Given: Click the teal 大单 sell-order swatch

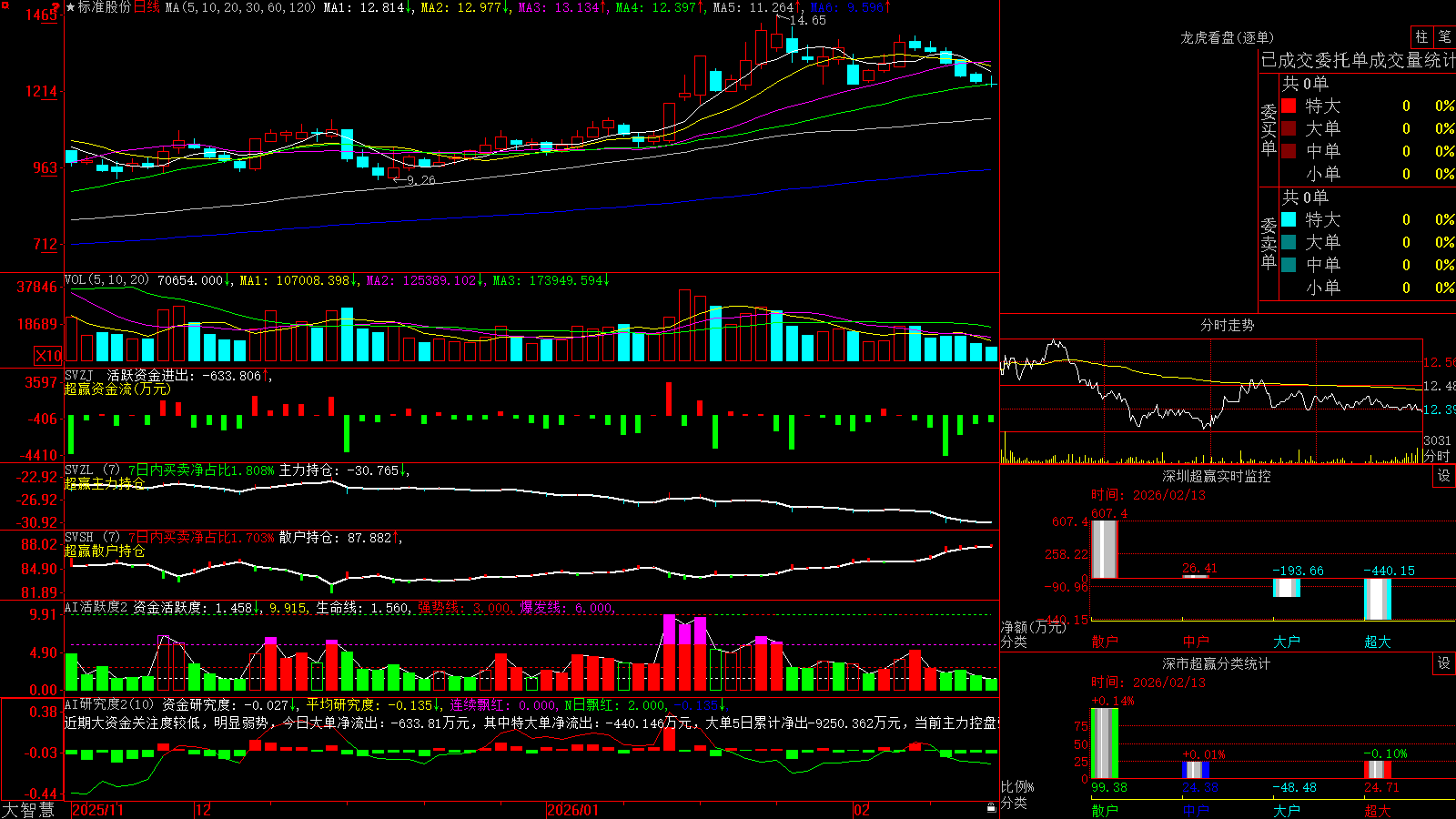Looking at the screenshot, I should pos(1289,242).
